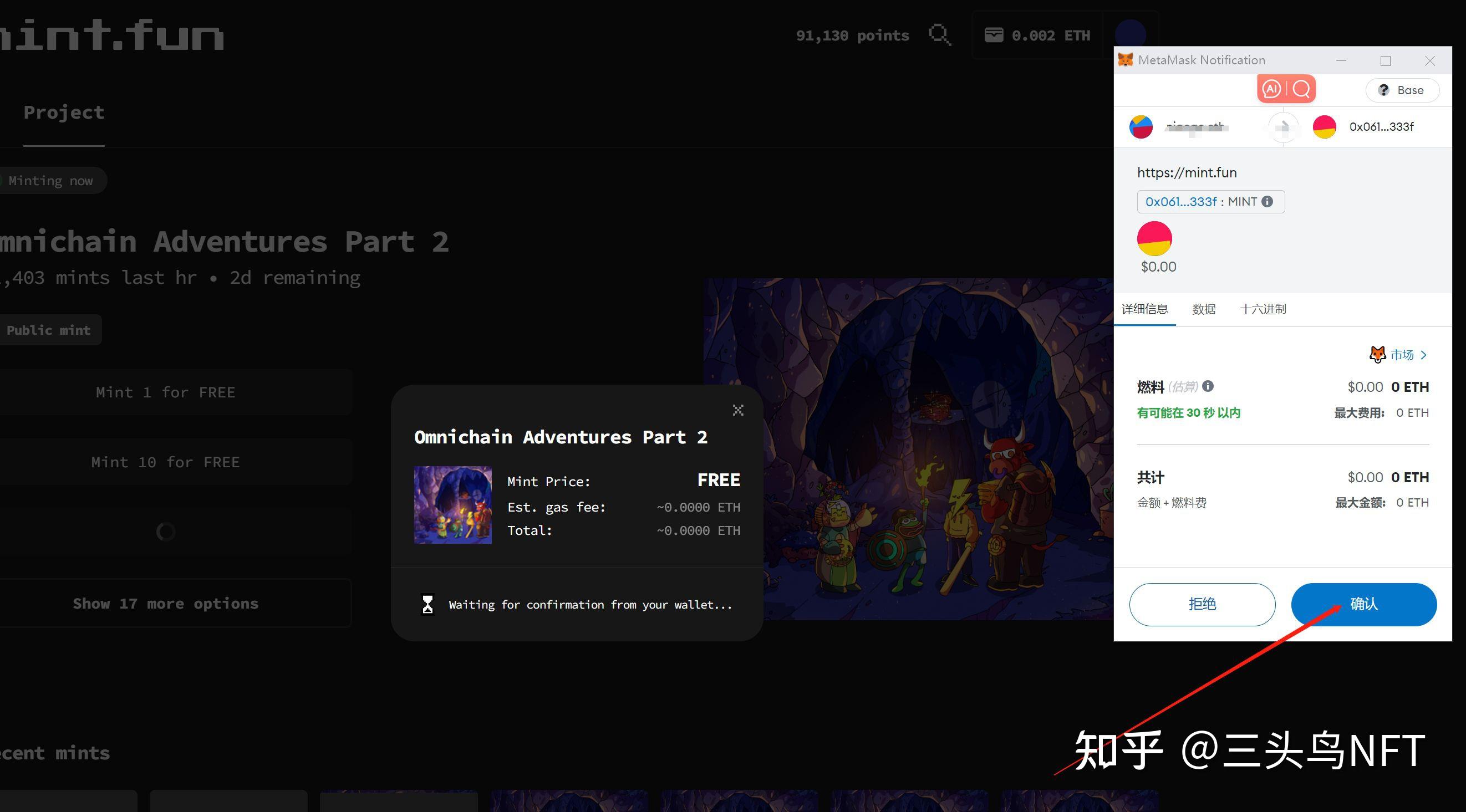
Task: Click the red AI search overlay icon
Action: pos(1286,89)
